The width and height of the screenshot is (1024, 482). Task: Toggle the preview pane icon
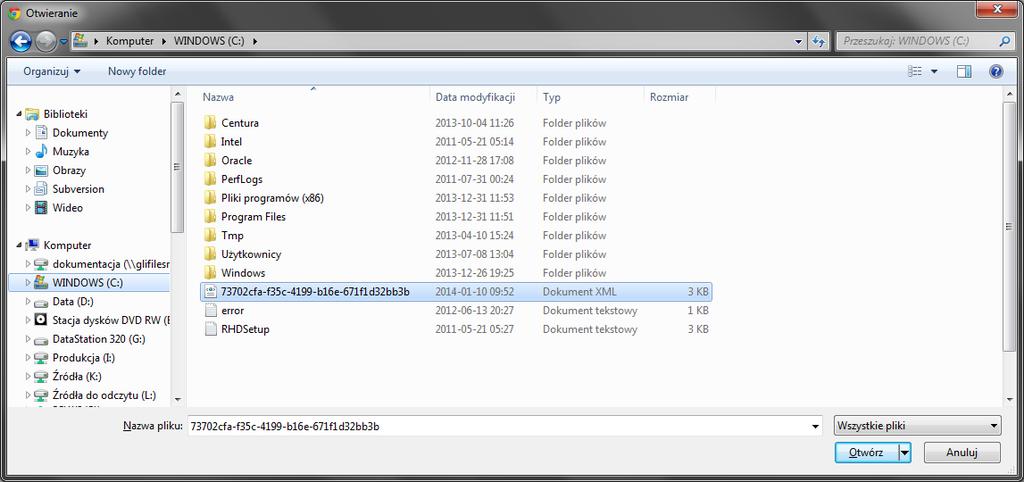(964, 71)
